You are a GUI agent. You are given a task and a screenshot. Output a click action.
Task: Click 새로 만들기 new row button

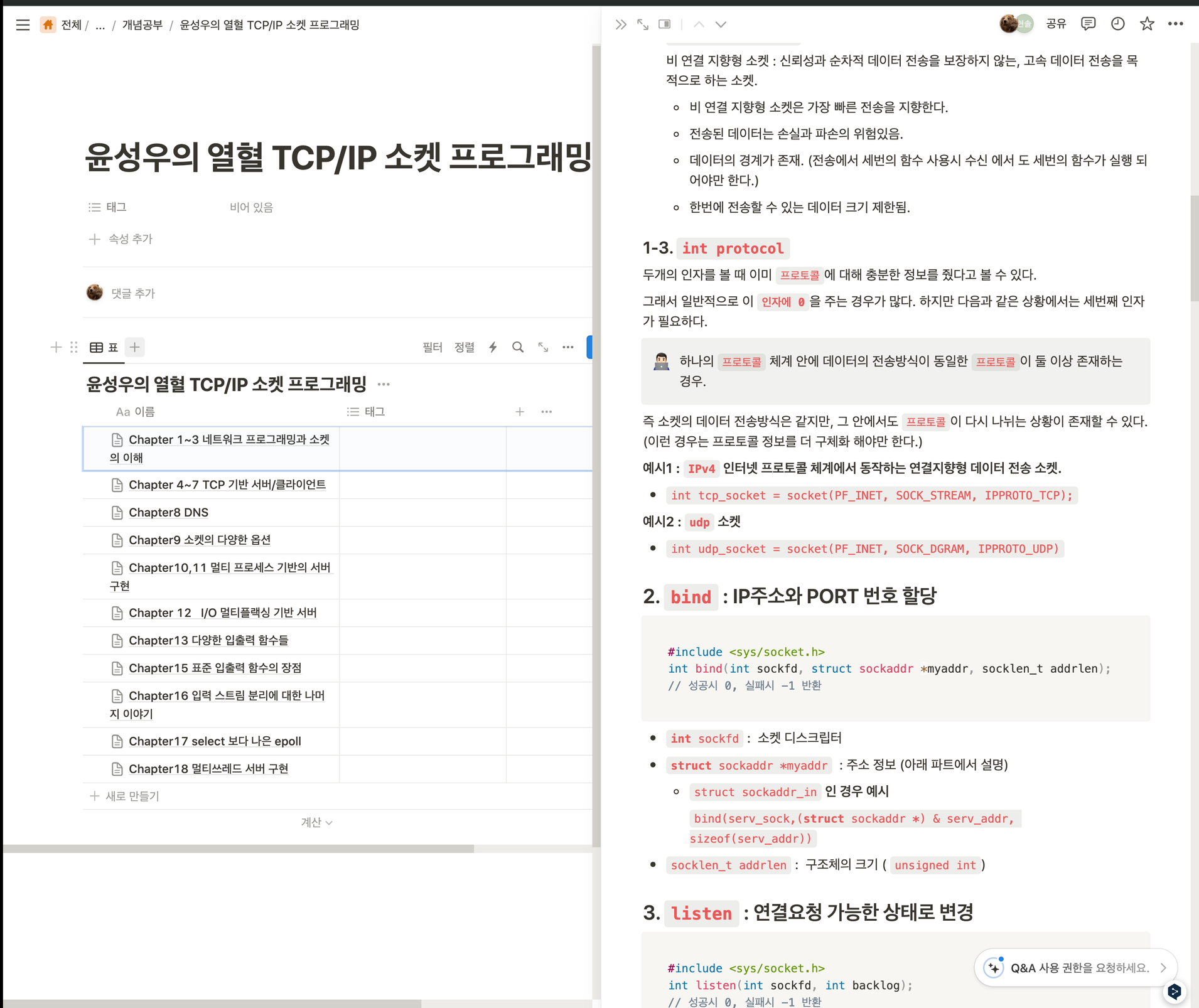pyautogui.click(x=125, y=796)
